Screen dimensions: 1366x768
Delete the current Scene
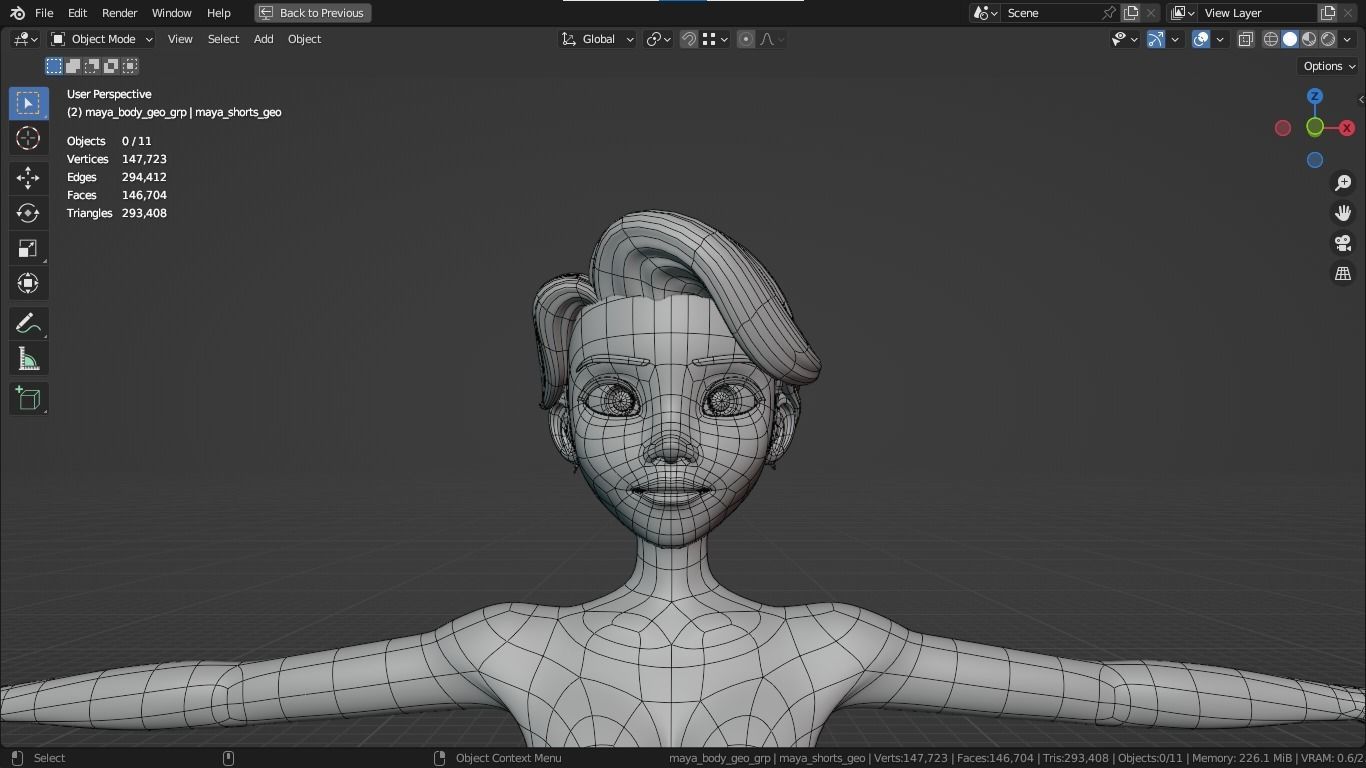[x=1151, y=13]
